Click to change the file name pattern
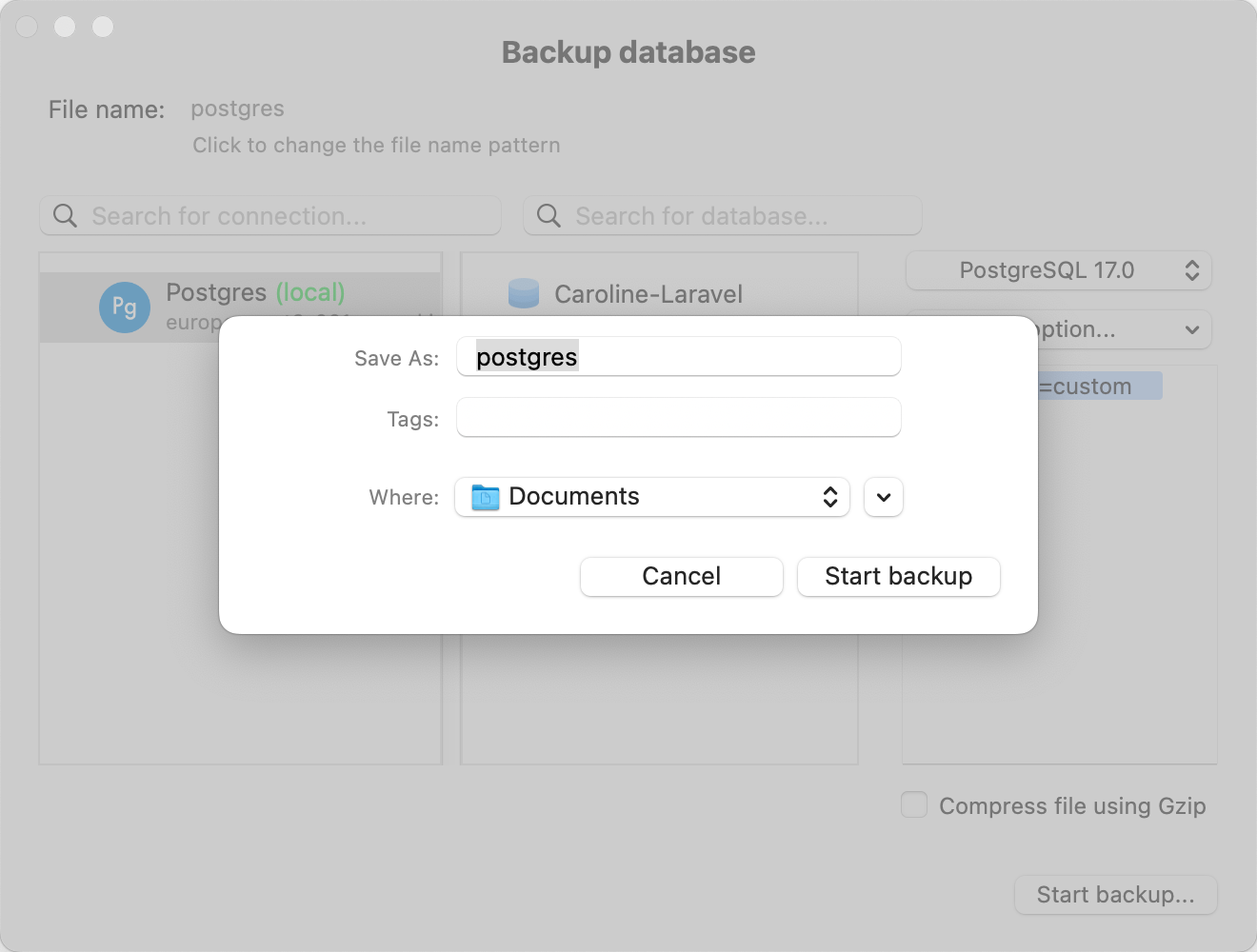The image size is (1257, 952). [376, 145]
